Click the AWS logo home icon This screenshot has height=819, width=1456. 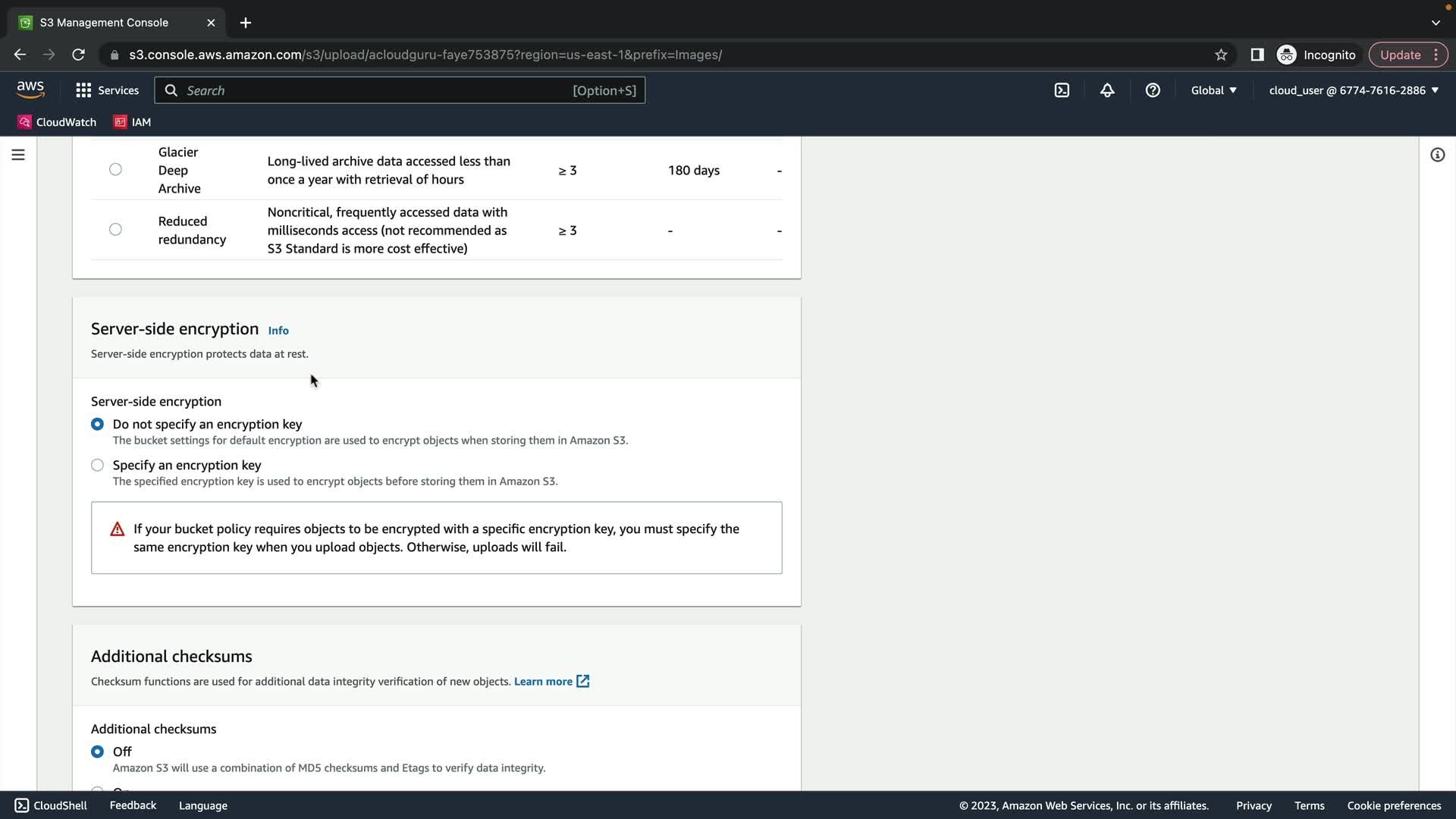point(30,89)
